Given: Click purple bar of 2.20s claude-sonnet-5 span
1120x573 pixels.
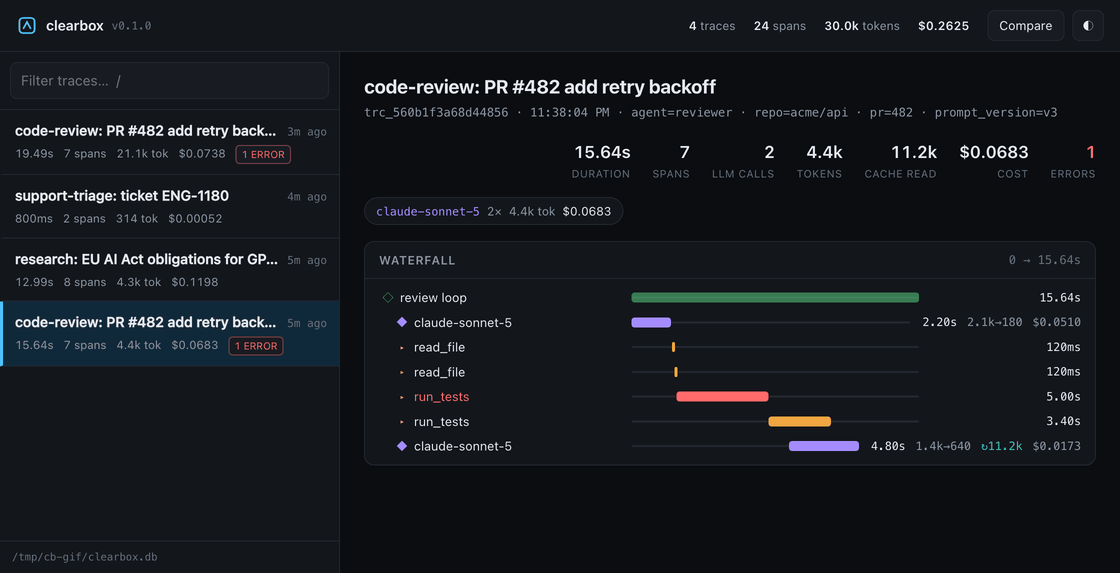Looking at the screenshot, I should point(651,322).
